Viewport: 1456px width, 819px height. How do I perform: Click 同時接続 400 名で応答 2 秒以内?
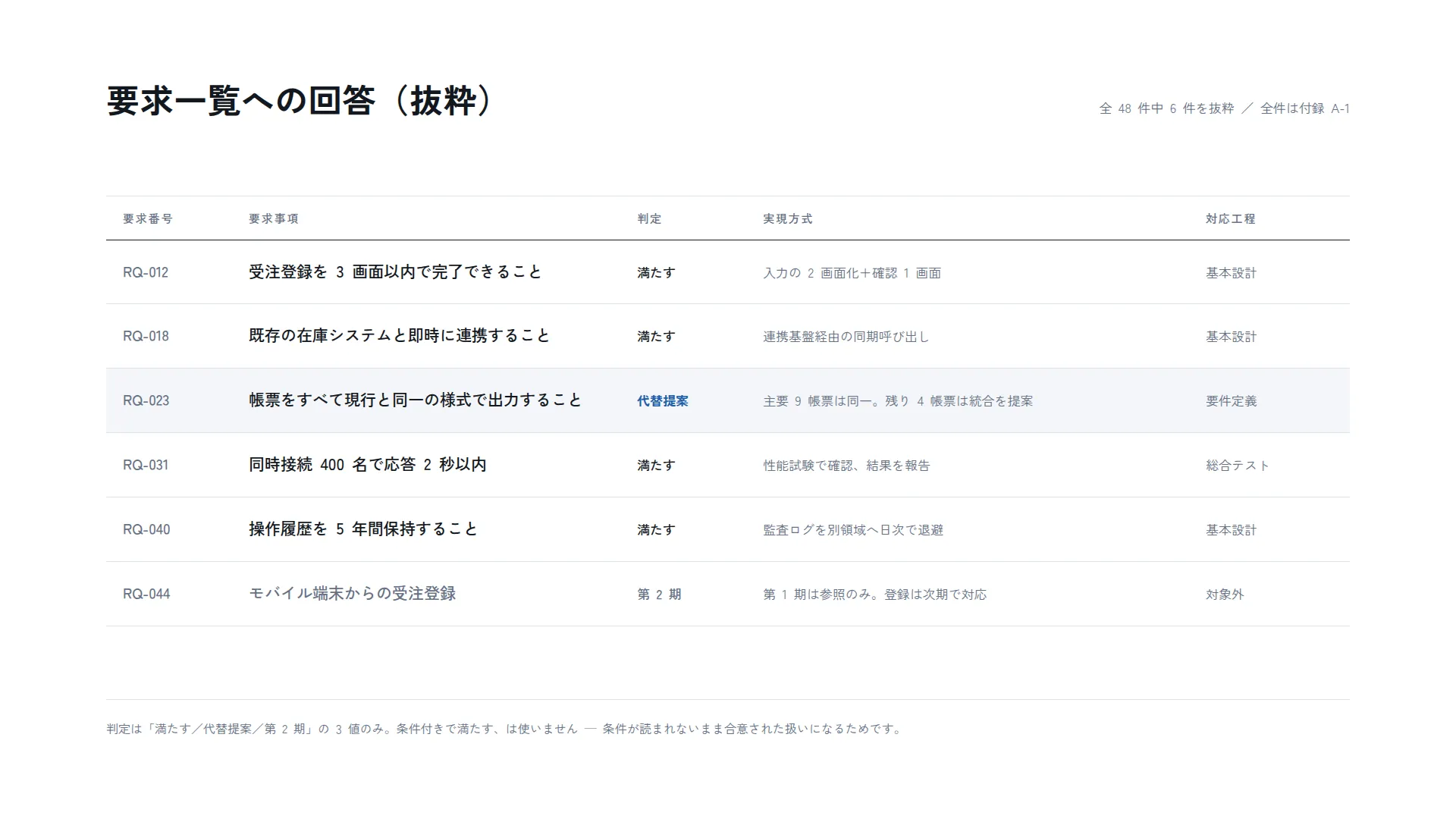[368, 464]
